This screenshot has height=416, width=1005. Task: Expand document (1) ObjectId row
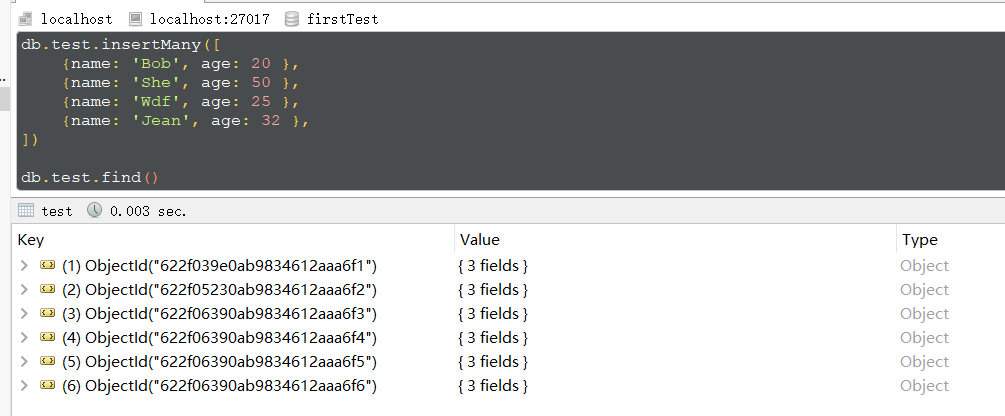coord(24,266)
